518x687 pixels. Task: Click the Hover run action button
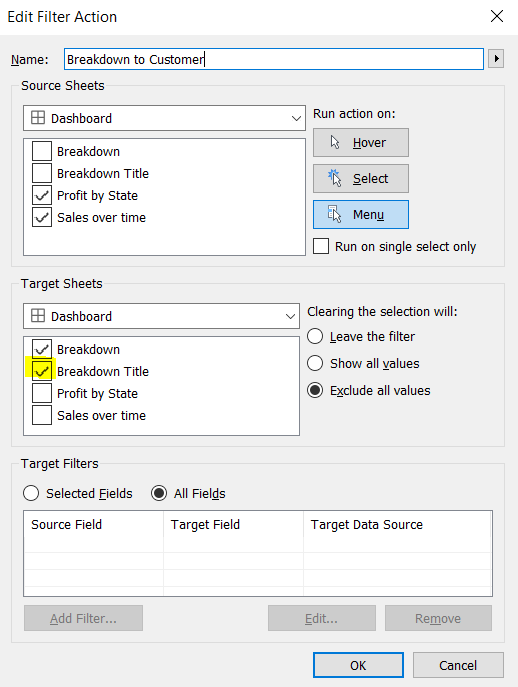[361, 142]
